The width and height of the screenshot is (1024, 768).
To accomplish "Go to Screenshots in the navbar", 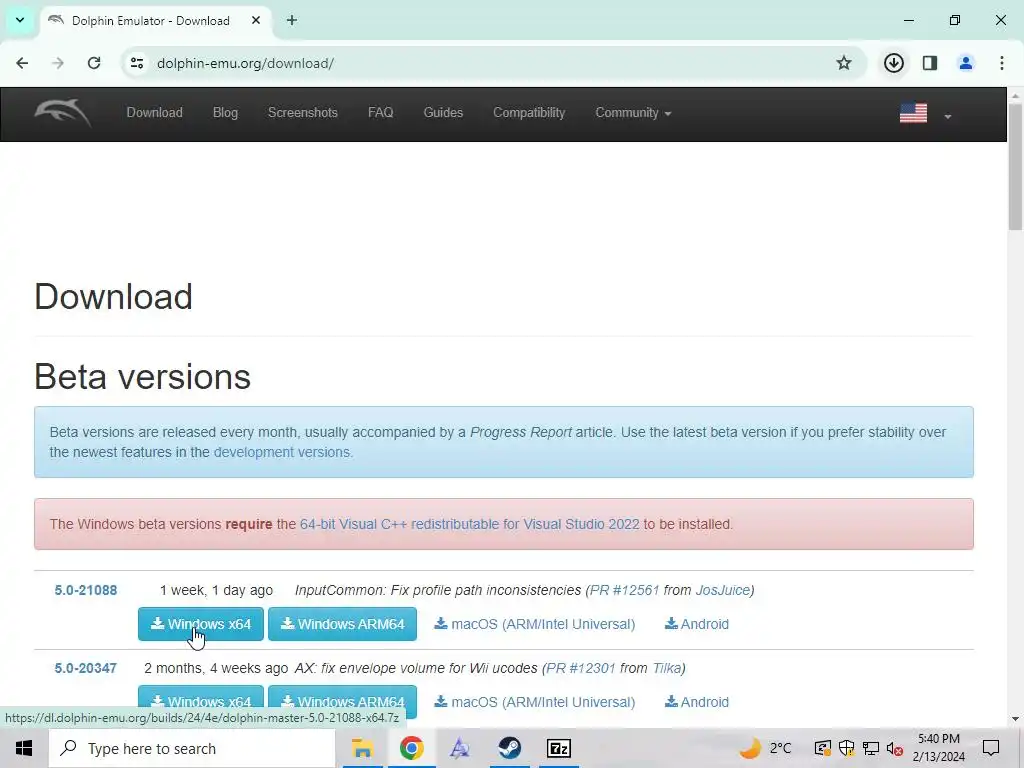I will coord(303,113).
